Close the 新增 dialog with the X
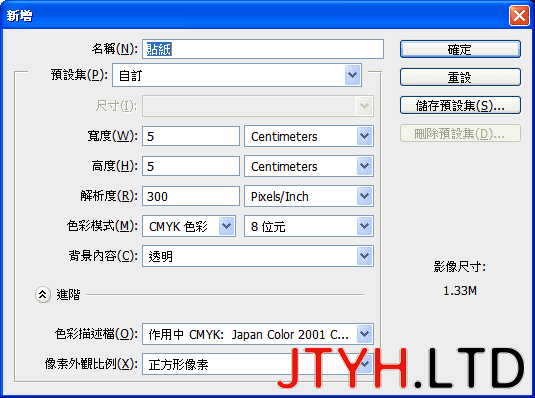Viewport: 535px width, 398px height. tap(519, 15)
